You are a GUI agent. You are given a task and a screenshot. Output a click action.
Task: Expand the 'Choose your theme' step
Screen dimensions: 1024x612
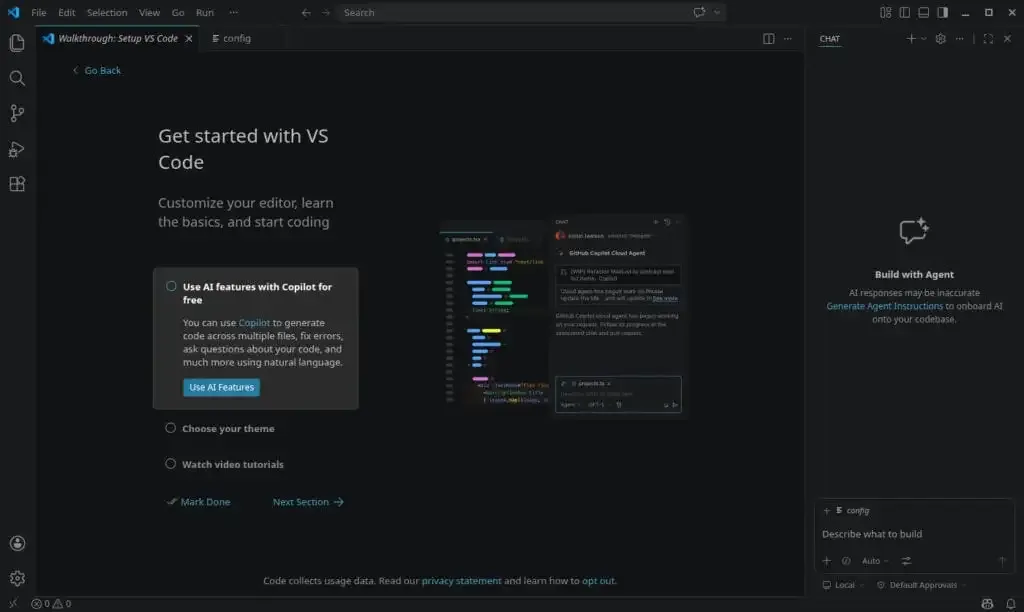pos(228,428)
